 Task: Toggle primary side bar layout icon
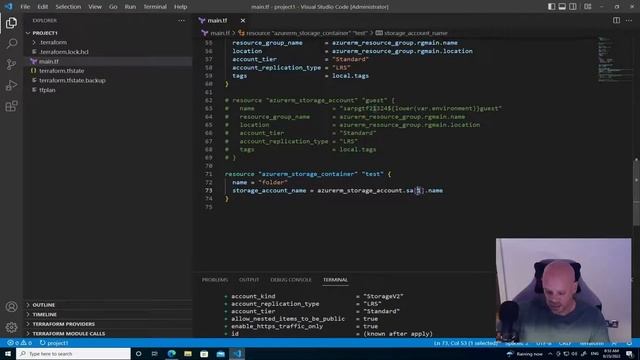pyautogui.click(x=551, y=7)
